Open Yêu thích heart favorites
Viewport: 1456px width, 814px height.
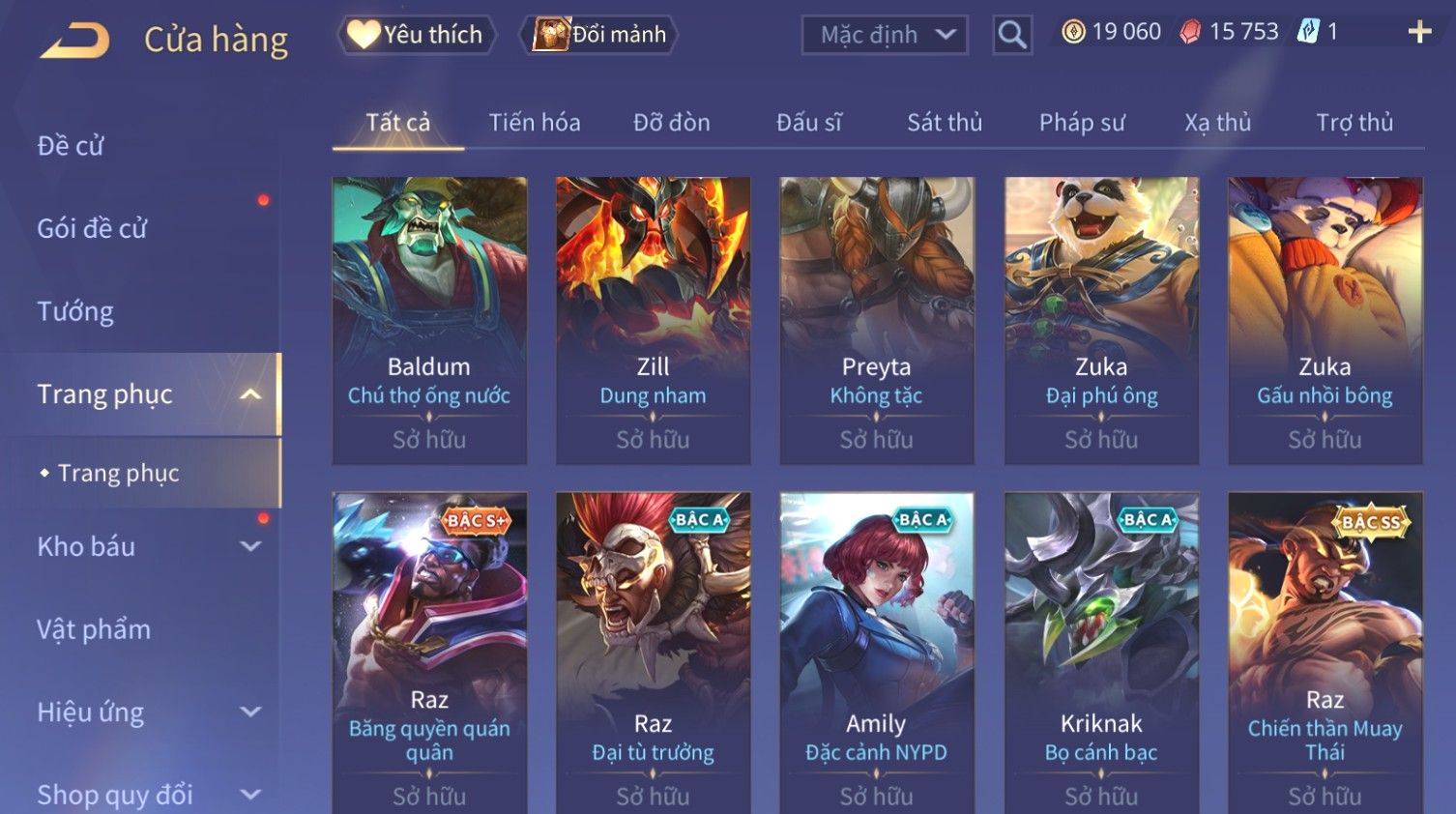[x=416, y=35]
